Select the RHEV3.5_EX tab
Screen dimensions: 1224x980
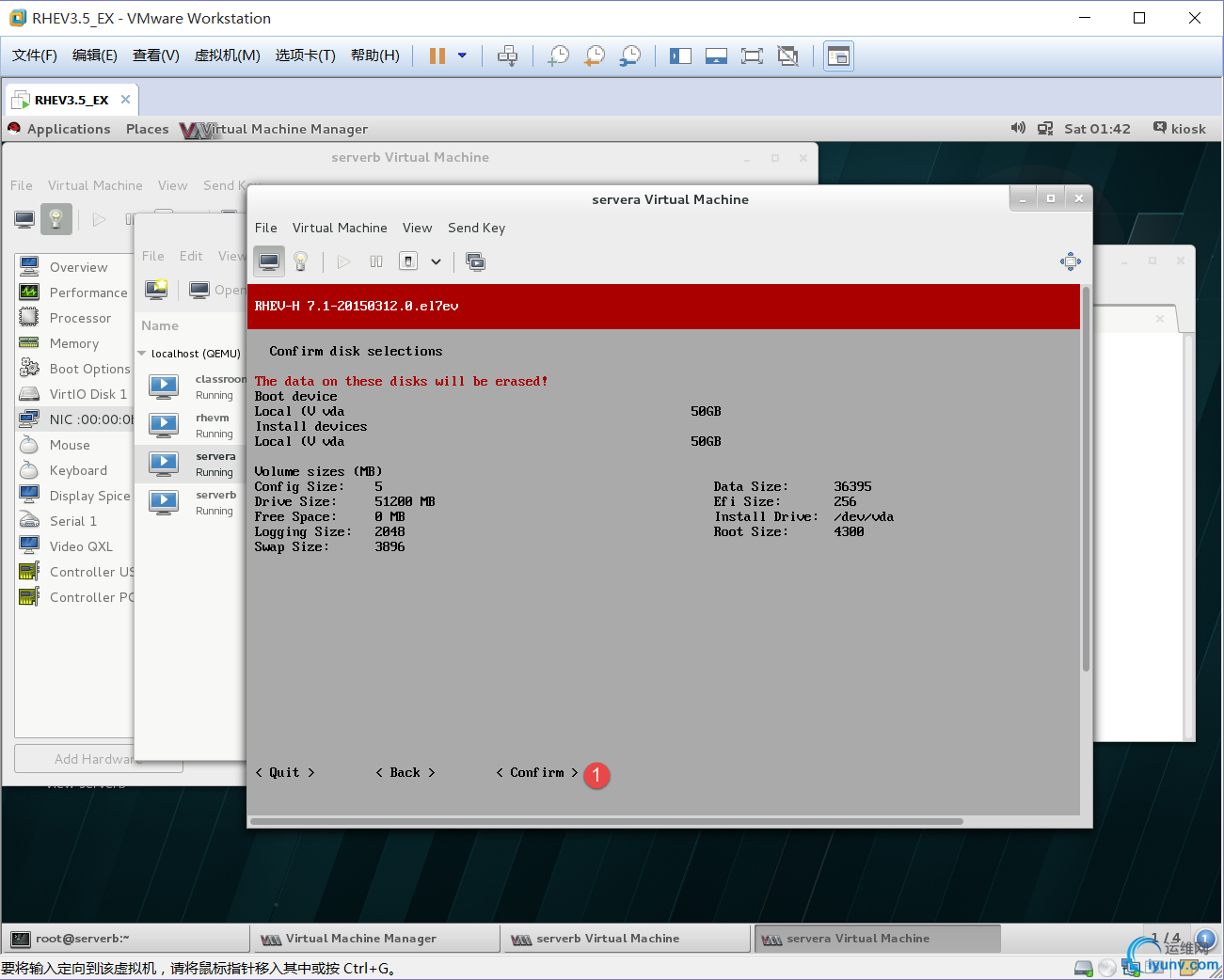pos(72,100)
